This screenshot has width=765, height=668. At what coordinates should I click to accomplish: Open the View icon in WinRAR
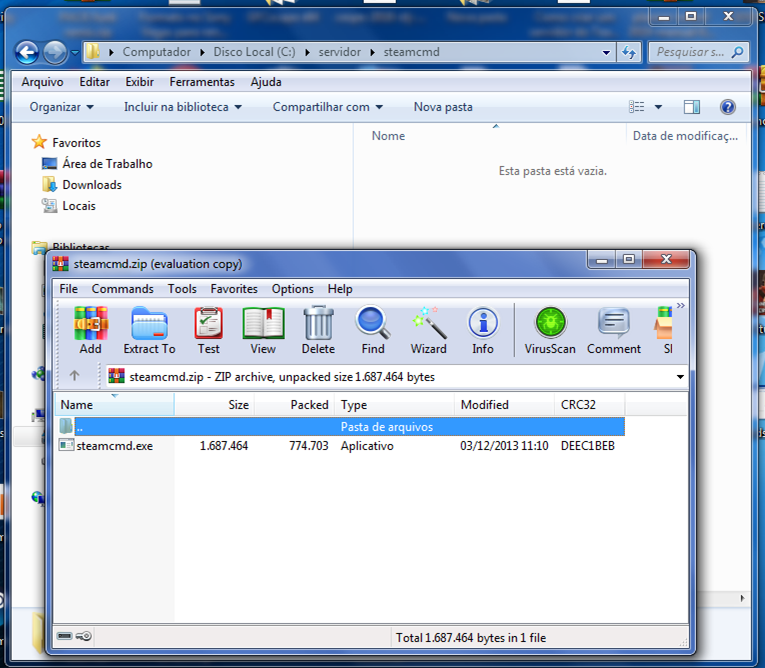(263, 329)
